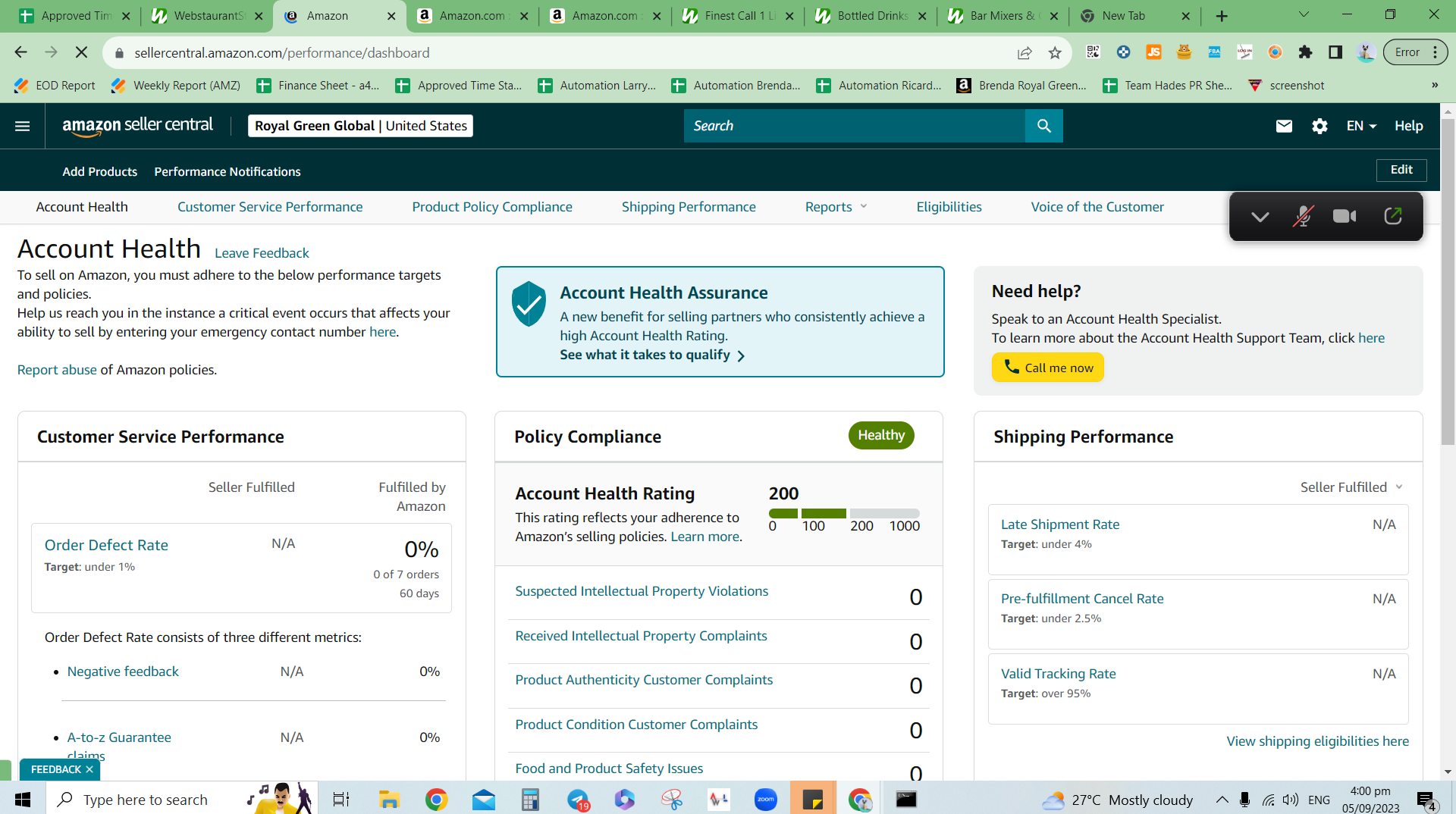Switch to Customer Service Performance tab
This screenshot has width=1456, height=814.
coord(270,207)
